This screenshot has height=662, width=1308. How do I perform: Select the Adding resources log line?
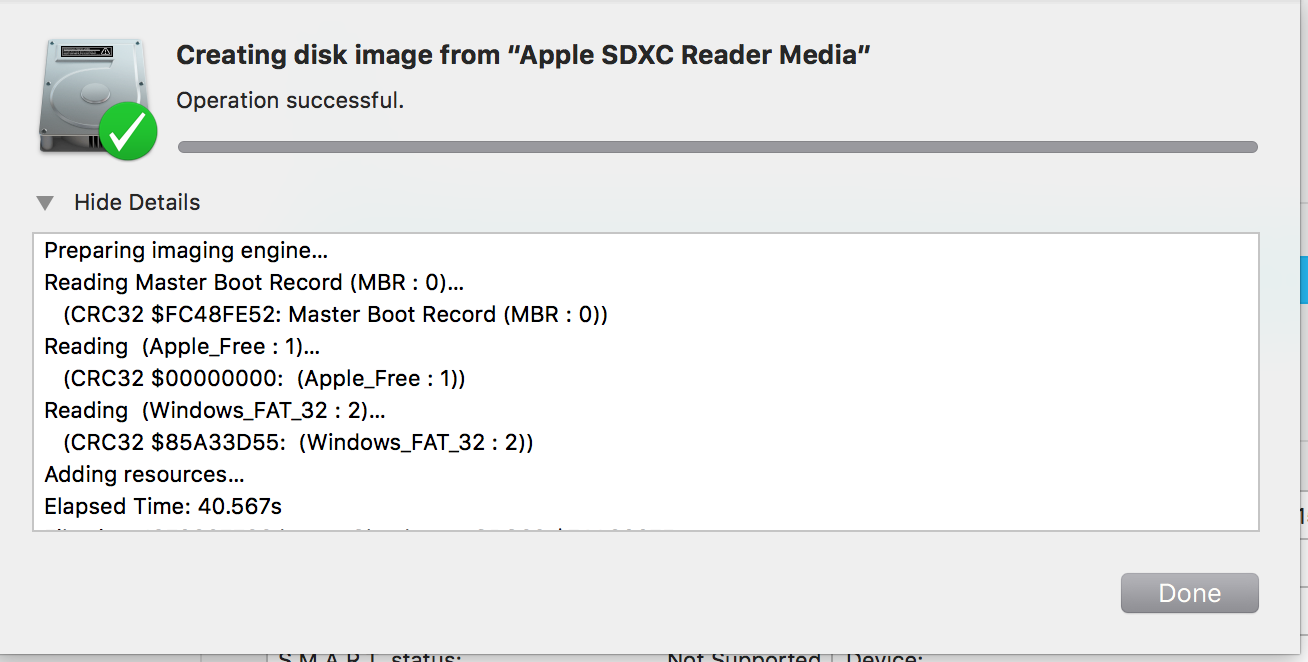click(x=144, y=475)
